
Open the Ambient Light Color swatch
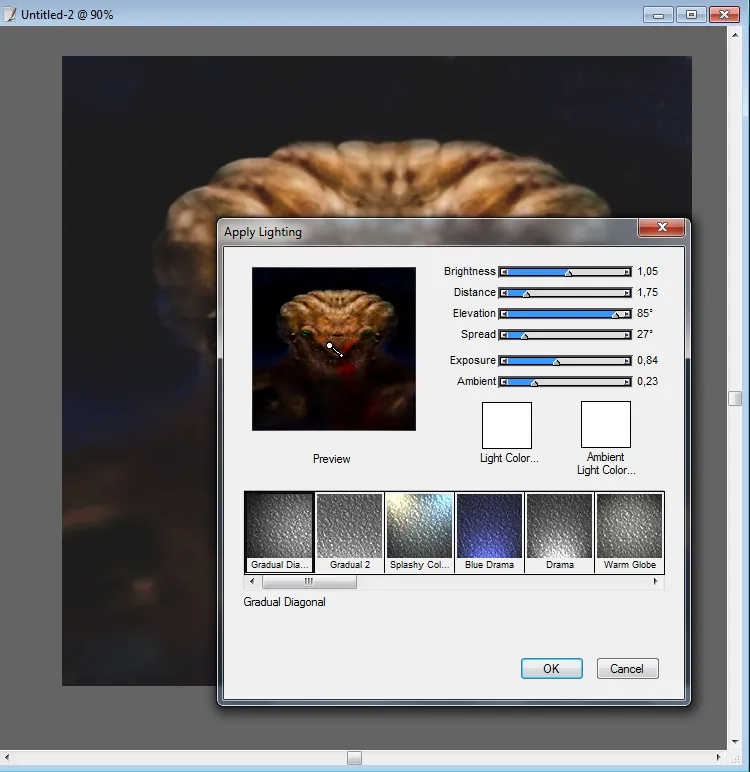606,425
